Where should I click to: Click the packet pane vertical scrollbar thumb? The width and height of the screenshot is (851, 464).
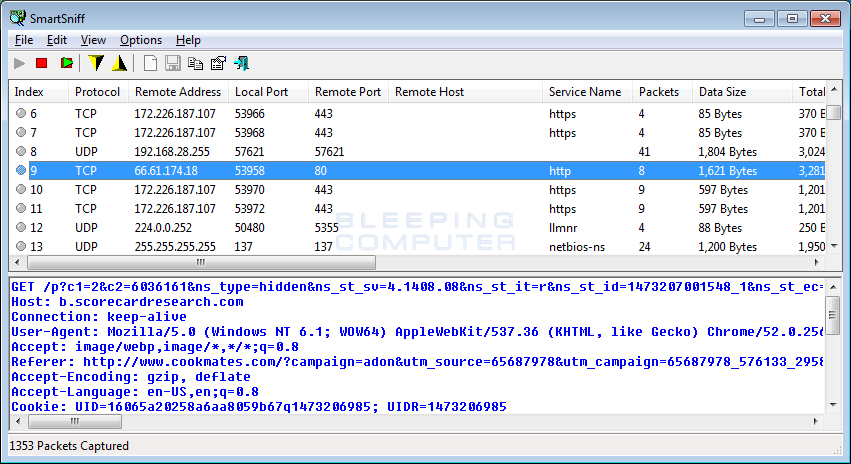click(833, 315)
